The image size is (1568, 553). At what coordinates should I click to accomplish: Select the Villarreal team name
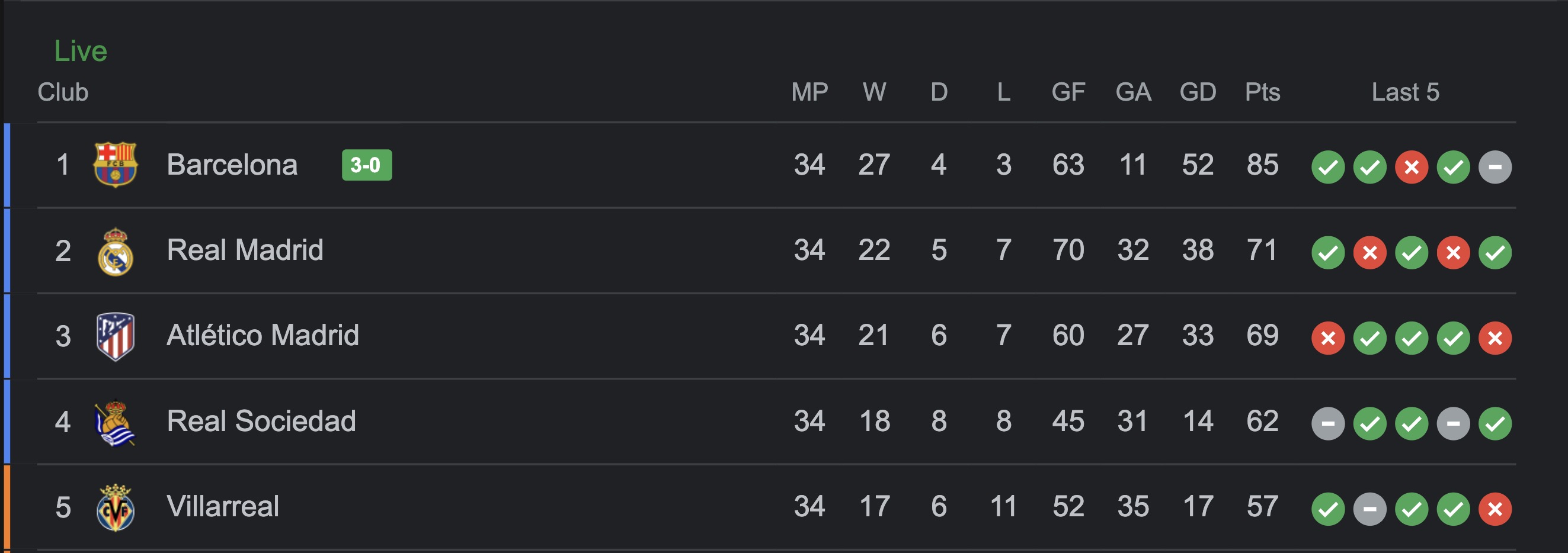(x=223, y=506)
